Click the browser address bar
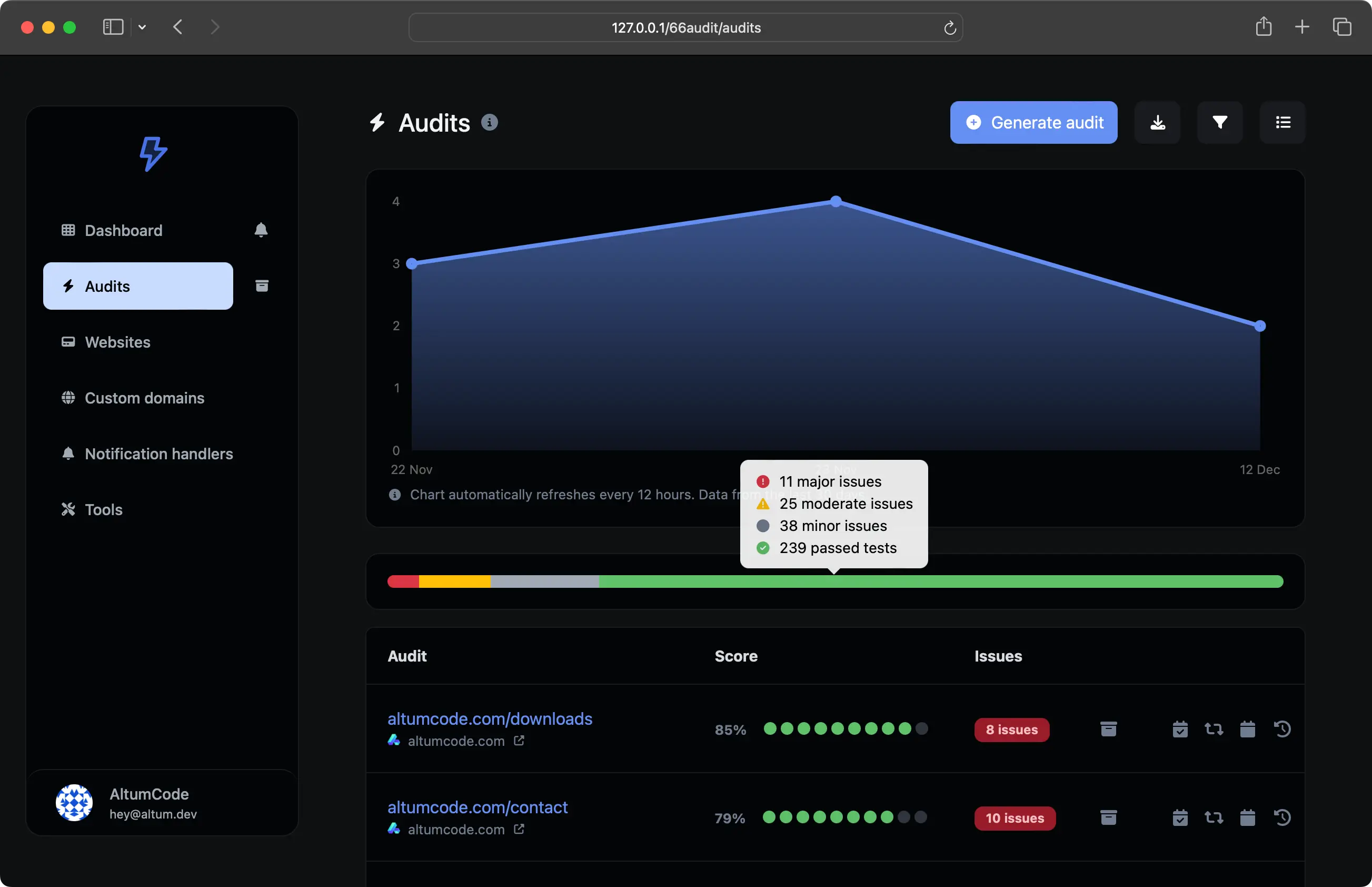This screenshot has width=1372, height=887. (x=685, y=27)
